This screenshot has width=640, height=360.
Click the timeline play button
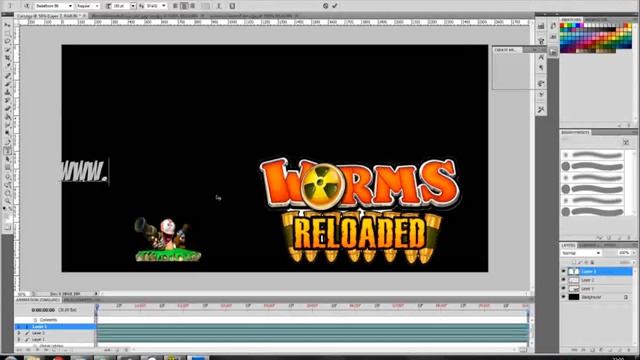pos(38,350)
